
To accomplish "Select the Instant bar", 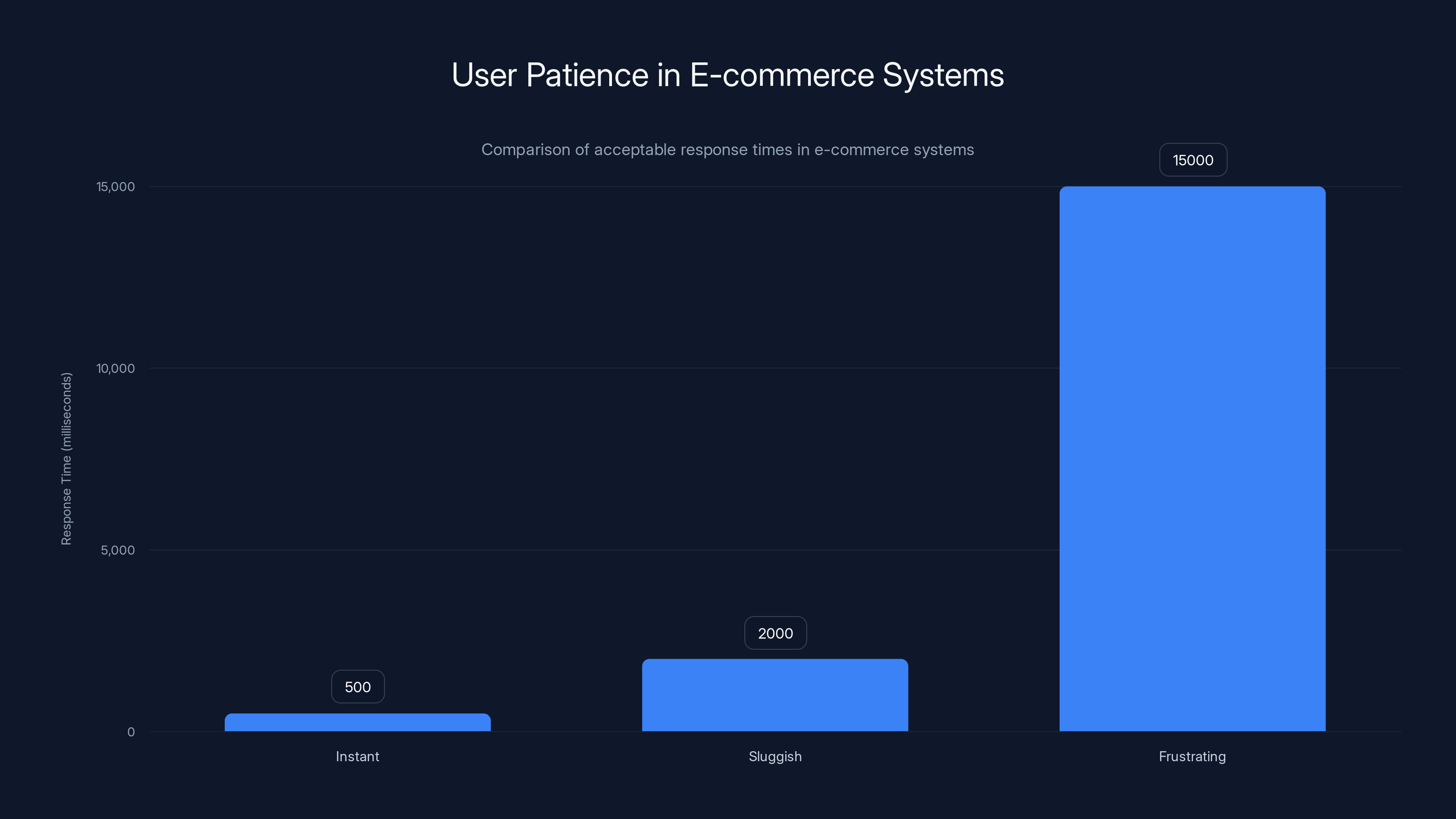I will [357, 723].
